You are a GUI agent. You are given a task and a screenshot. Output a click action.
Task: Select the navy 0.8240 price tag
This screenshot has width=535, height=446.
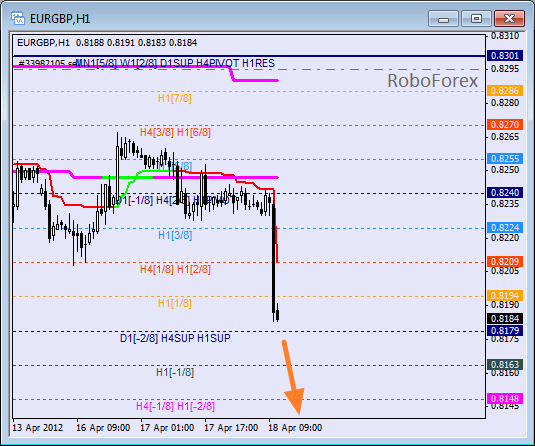click(x=505, y=192)
